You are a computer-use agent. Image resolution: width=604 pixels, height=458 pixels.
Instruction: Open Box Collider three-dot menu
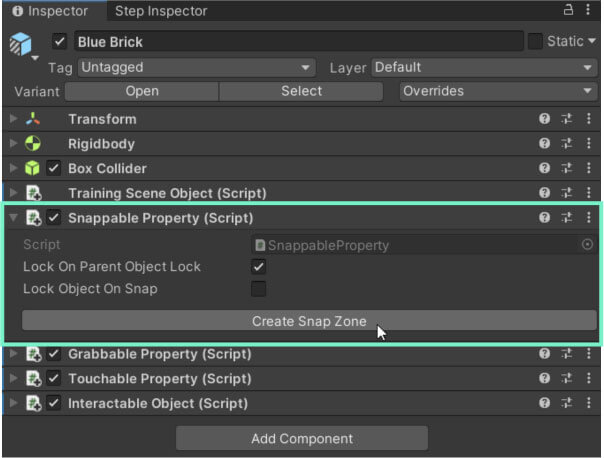click(588, 169)
